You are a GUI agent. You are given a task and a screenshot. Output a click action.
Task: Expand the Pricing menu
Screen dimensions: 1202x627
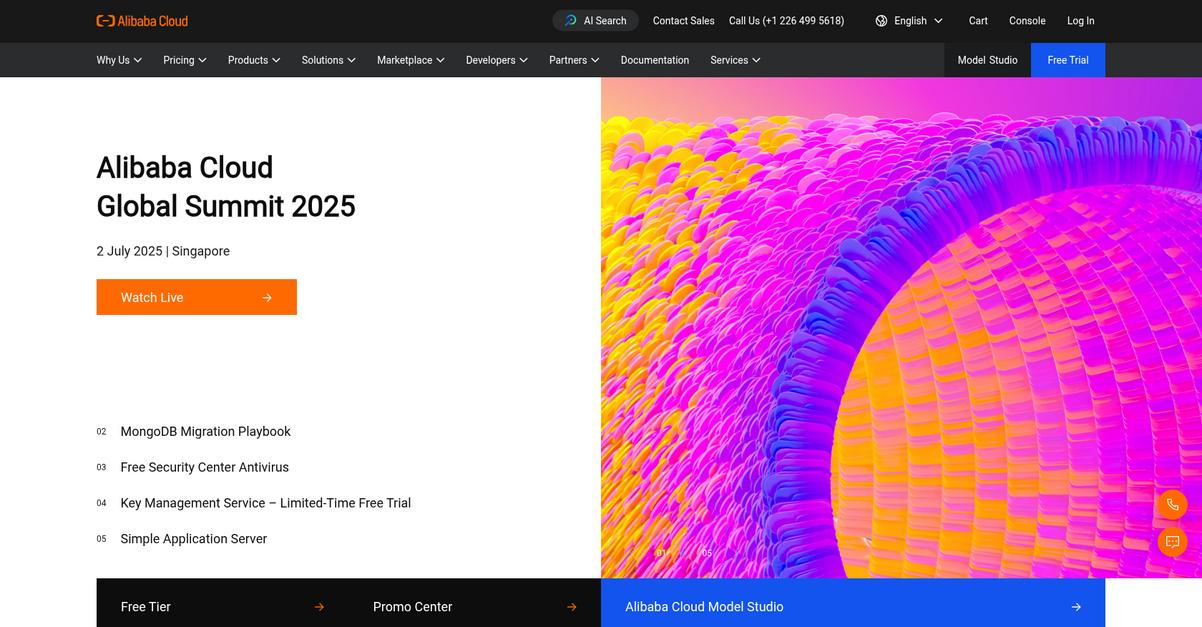[x=185, y=60]
